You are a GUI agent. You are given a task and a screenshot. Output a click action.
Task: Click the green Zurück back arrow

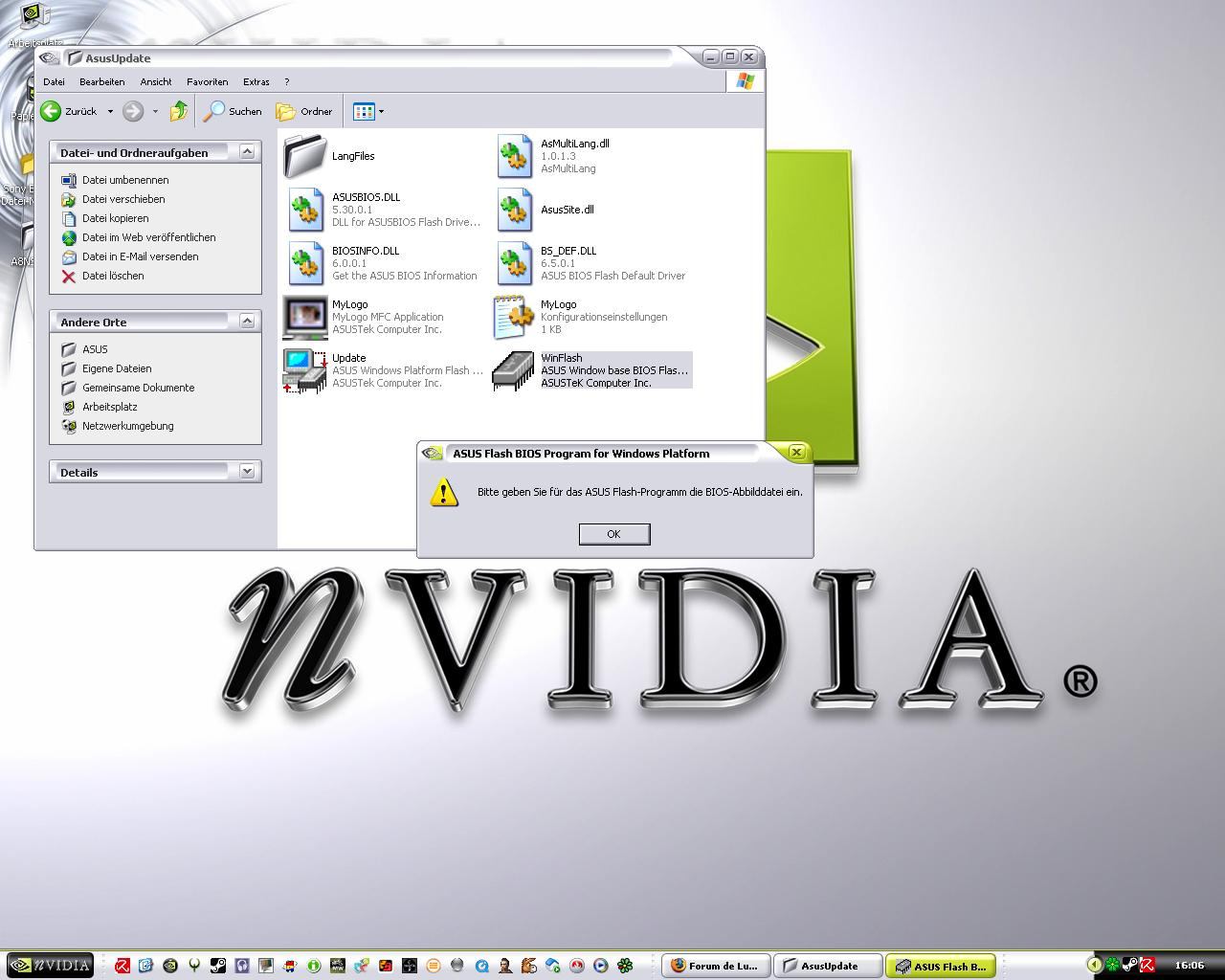coord(51,111)
